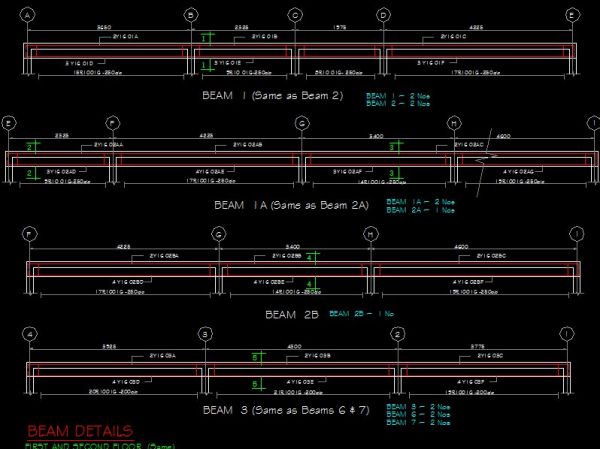This screenshot has height=449, width=600.
Task: Click grid bubble C on Beam 1
Action: coord(295,15)
